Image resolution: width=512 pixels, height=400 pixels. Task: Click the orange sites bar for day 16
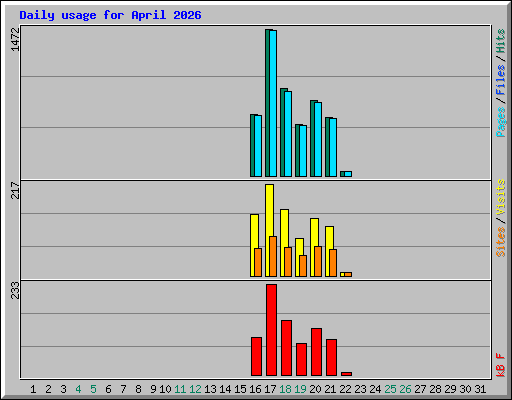258,262
